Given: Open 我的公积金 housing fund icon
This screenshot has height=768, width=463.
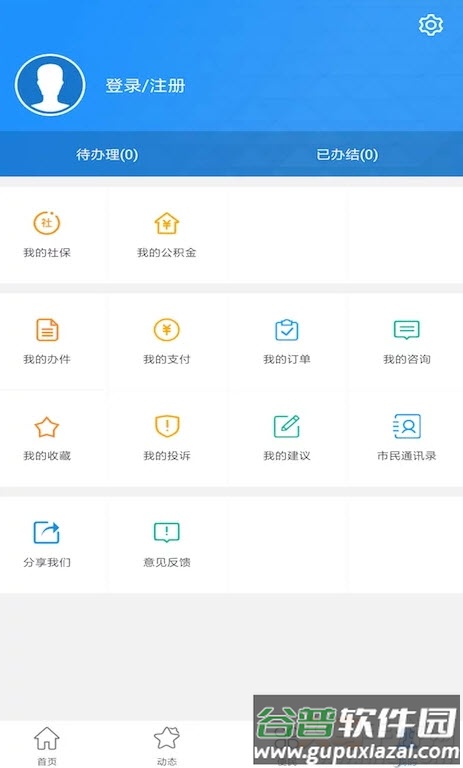Looking at the screenshot, I should pyautogui.click(x=167, y=223).
